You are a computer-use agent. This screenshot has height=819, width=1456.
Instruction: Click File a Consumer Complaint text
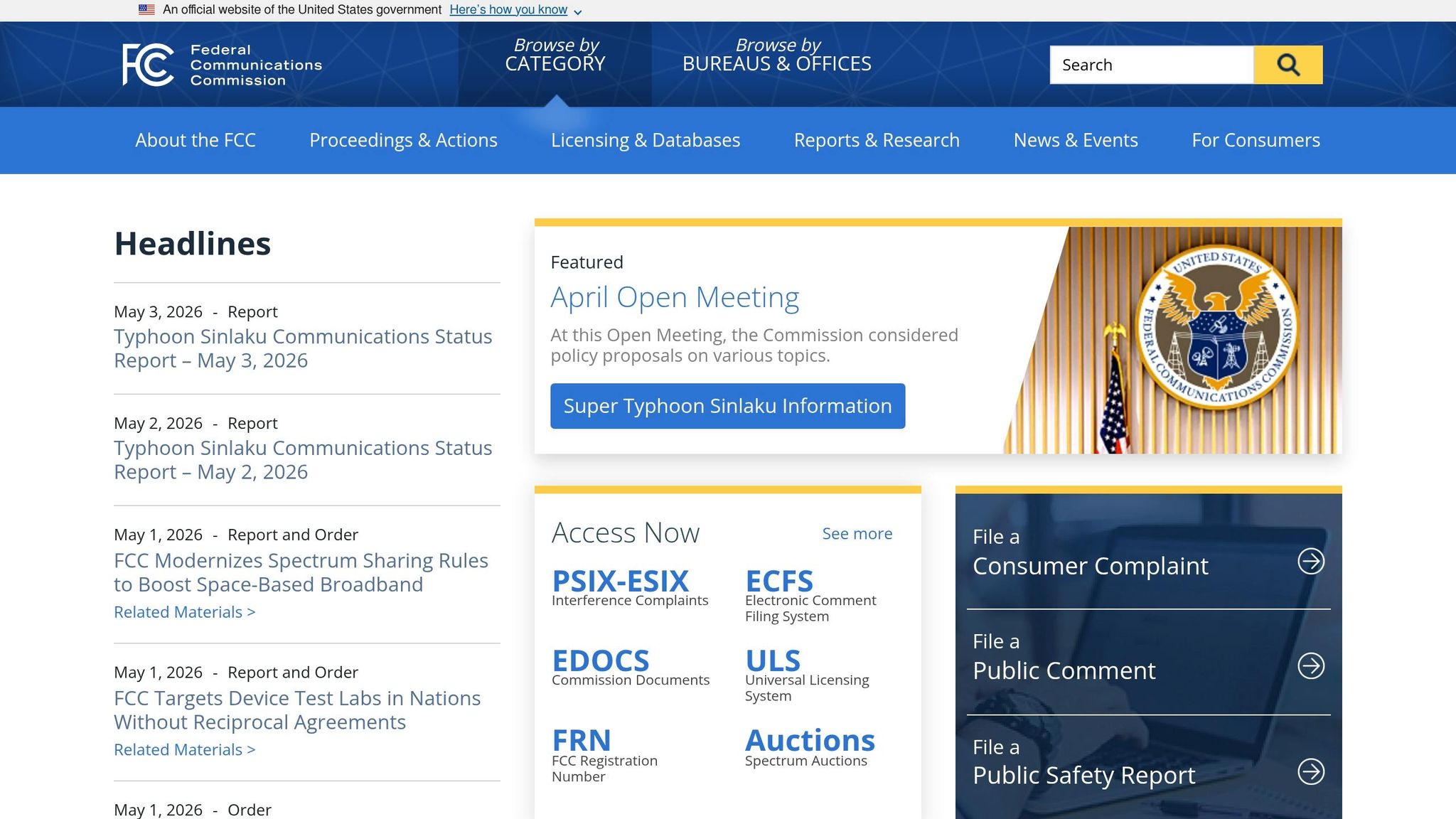coord(1090,552)
